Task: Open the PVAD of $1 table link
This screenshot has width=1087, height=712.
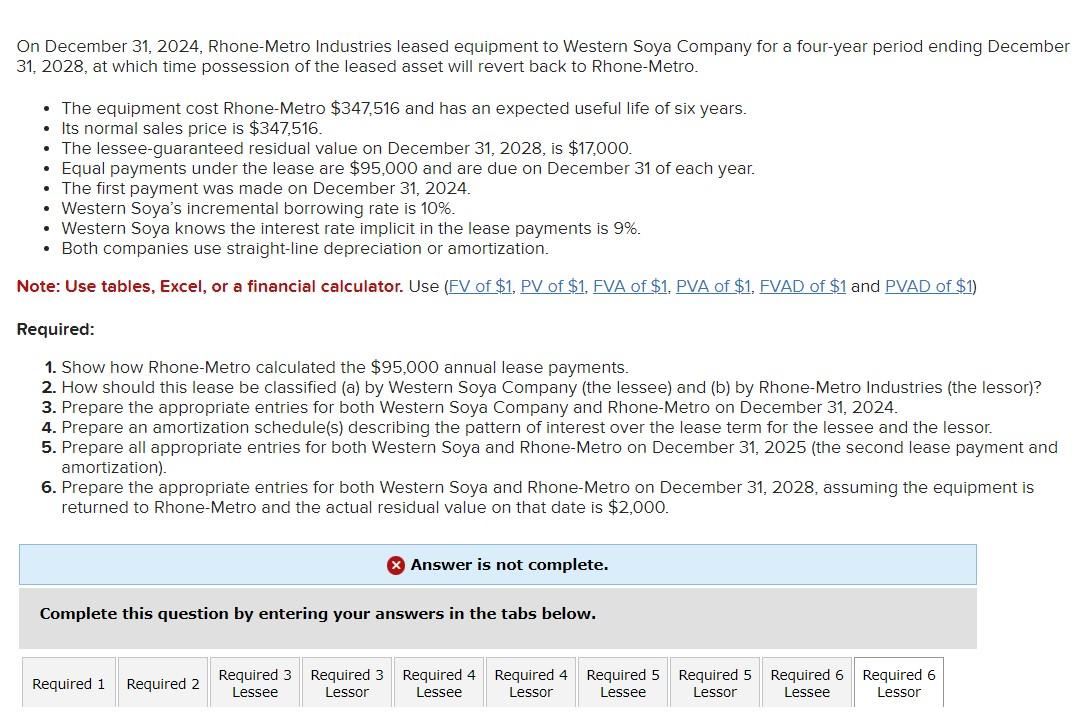Action: pos(927,286)
